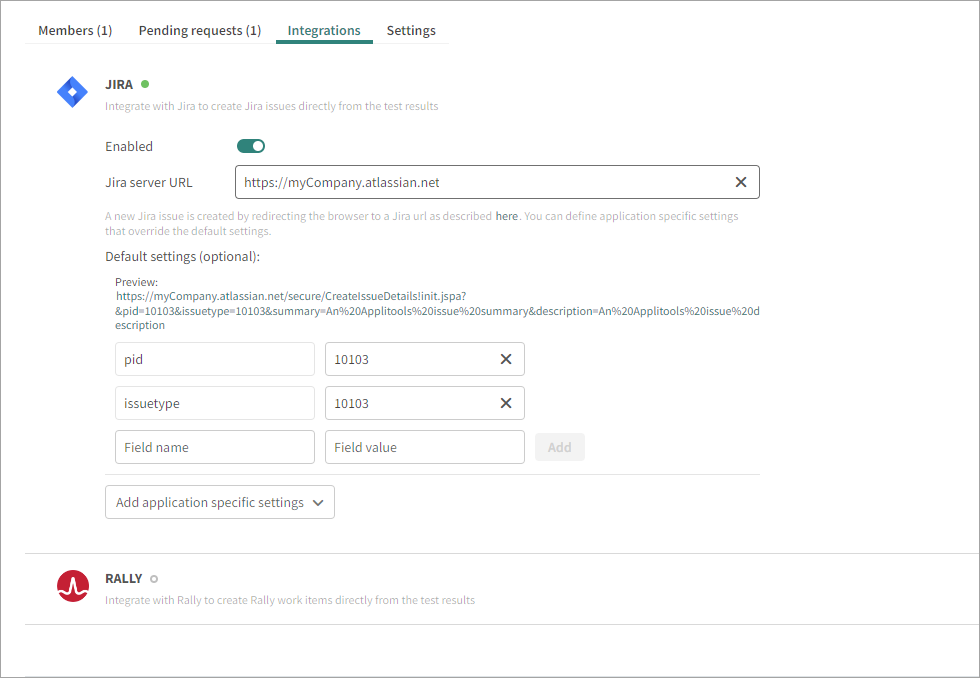The image size is (980, 678).
Task: Follow the 'here' link in Jira description
Action: pyautogui.click(x=507, y=216)
